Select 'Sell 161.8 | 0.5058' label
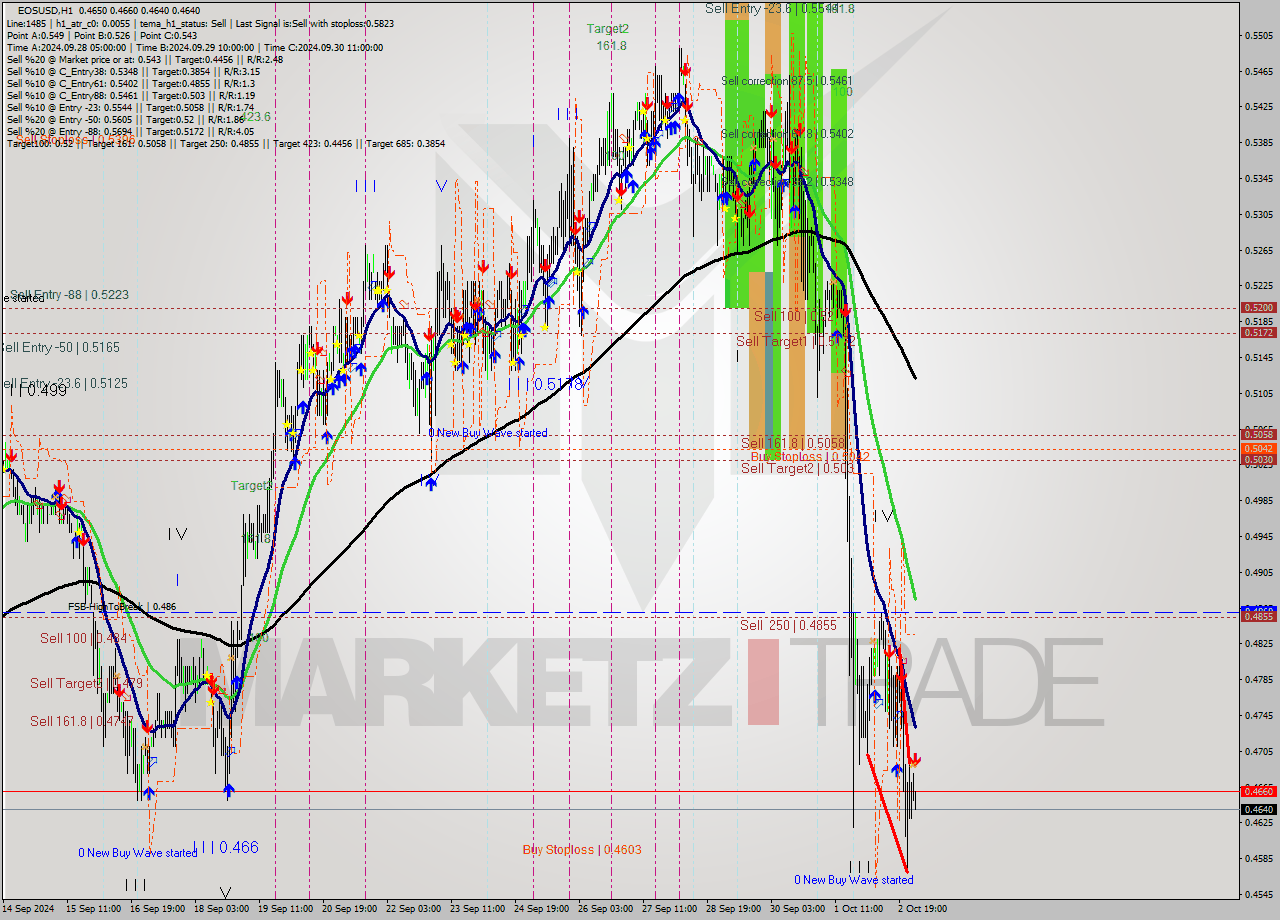 pyautogui.click(x=793, y=442)
